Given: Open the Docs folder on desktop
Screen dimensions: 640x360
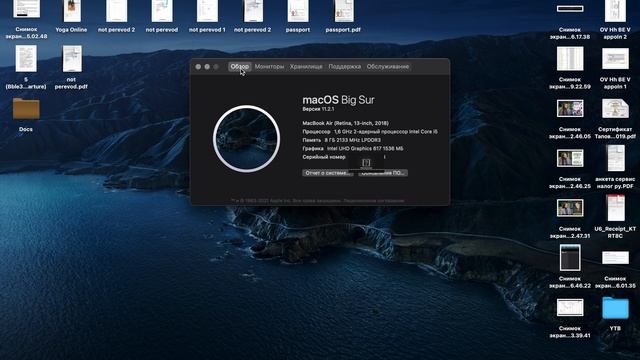Looking at the screenshot, I should (26, 109).
